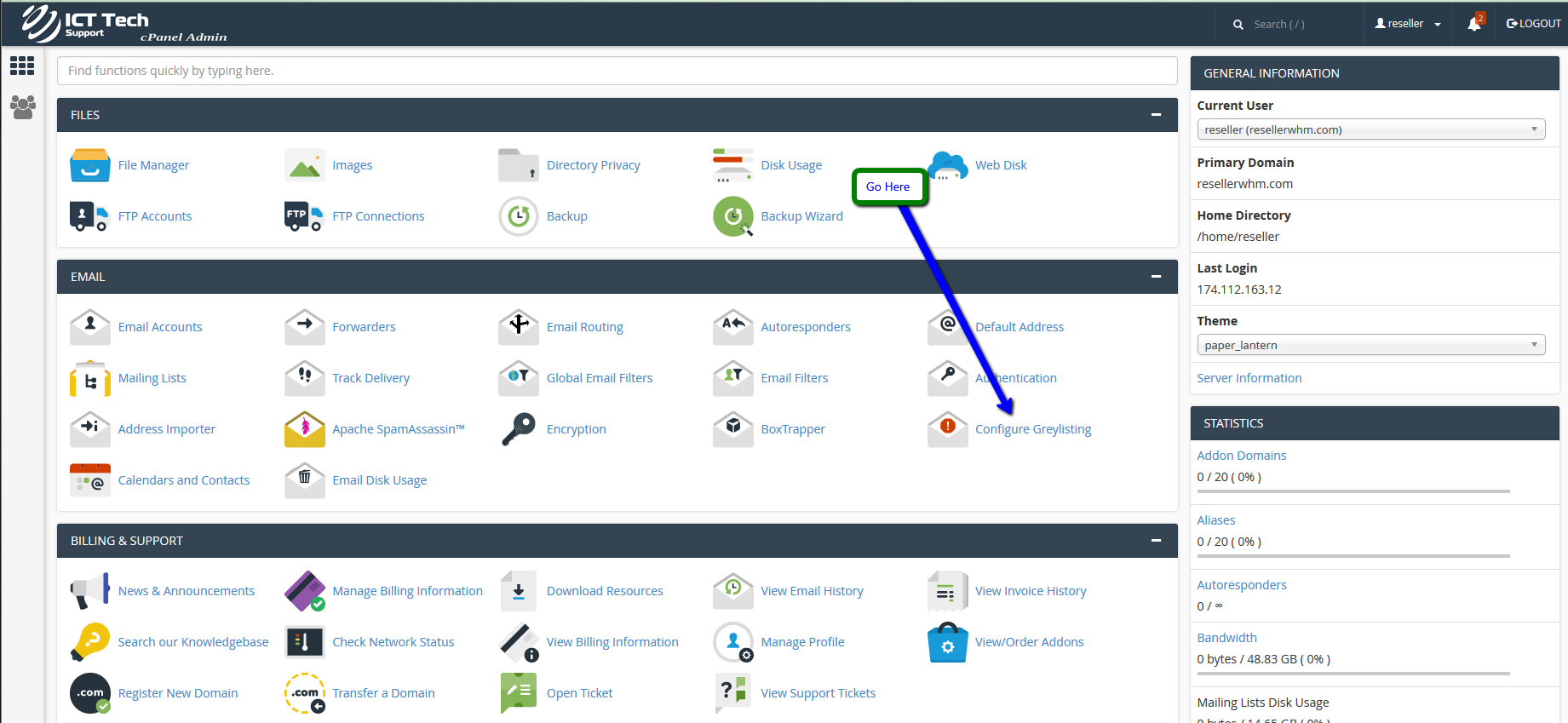Open the Apache SpamAssassin icon
Screen dimensions: 1568x723
304,429
